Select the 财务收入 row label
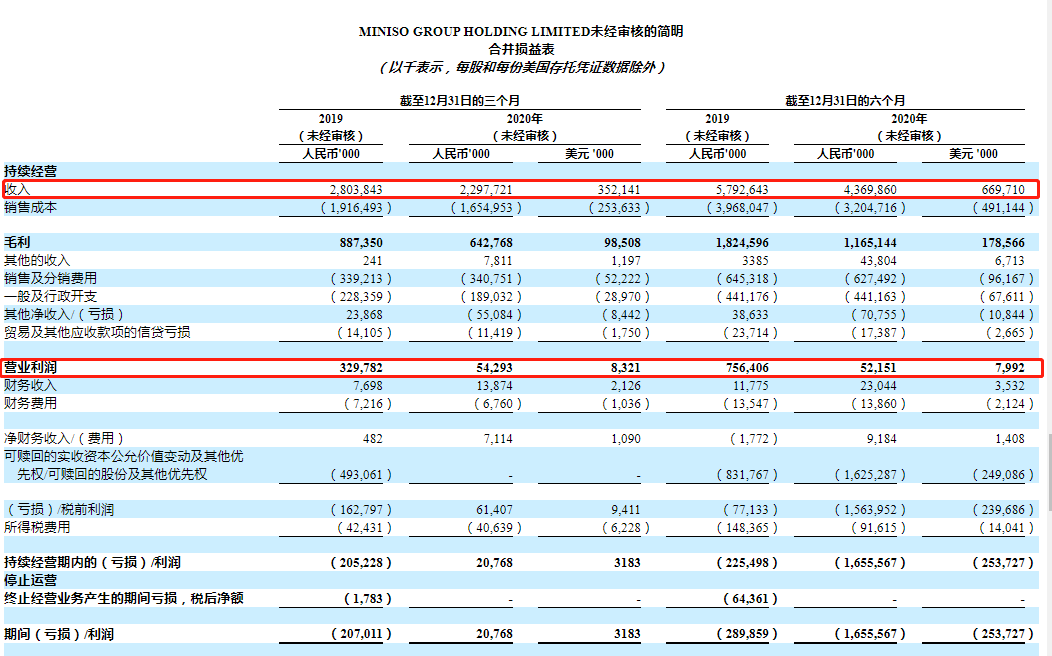 pos(30,385)
